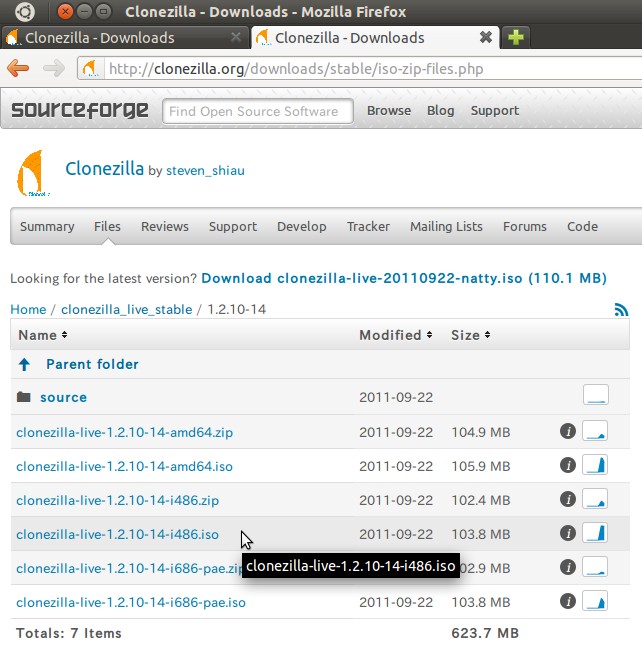Viewport: 642px width, 652px height.
Task: Click the Clonezilla project logo image
Action: click(33, 173)
